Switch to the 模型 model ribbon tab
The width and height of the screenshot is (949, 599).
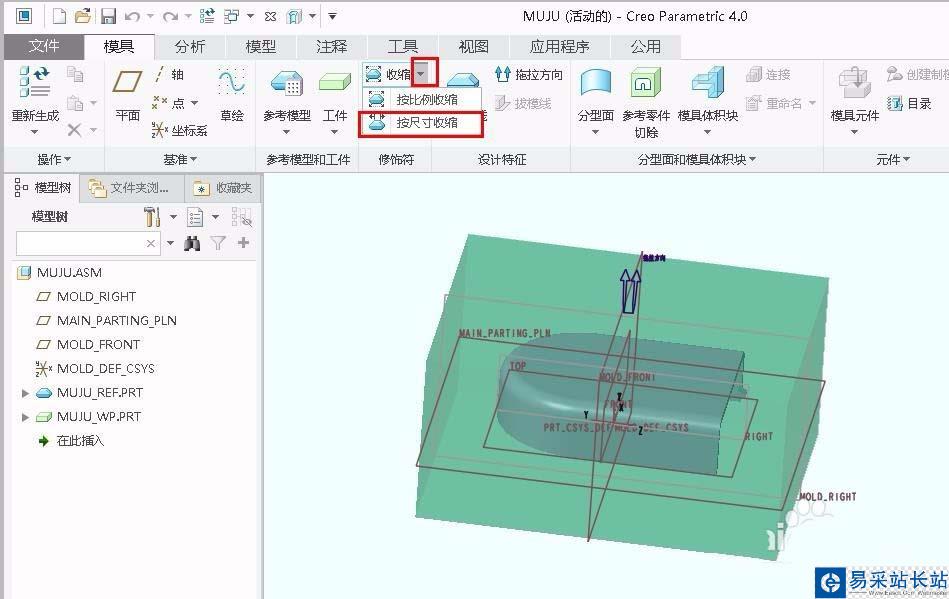[x=261, y=47]
